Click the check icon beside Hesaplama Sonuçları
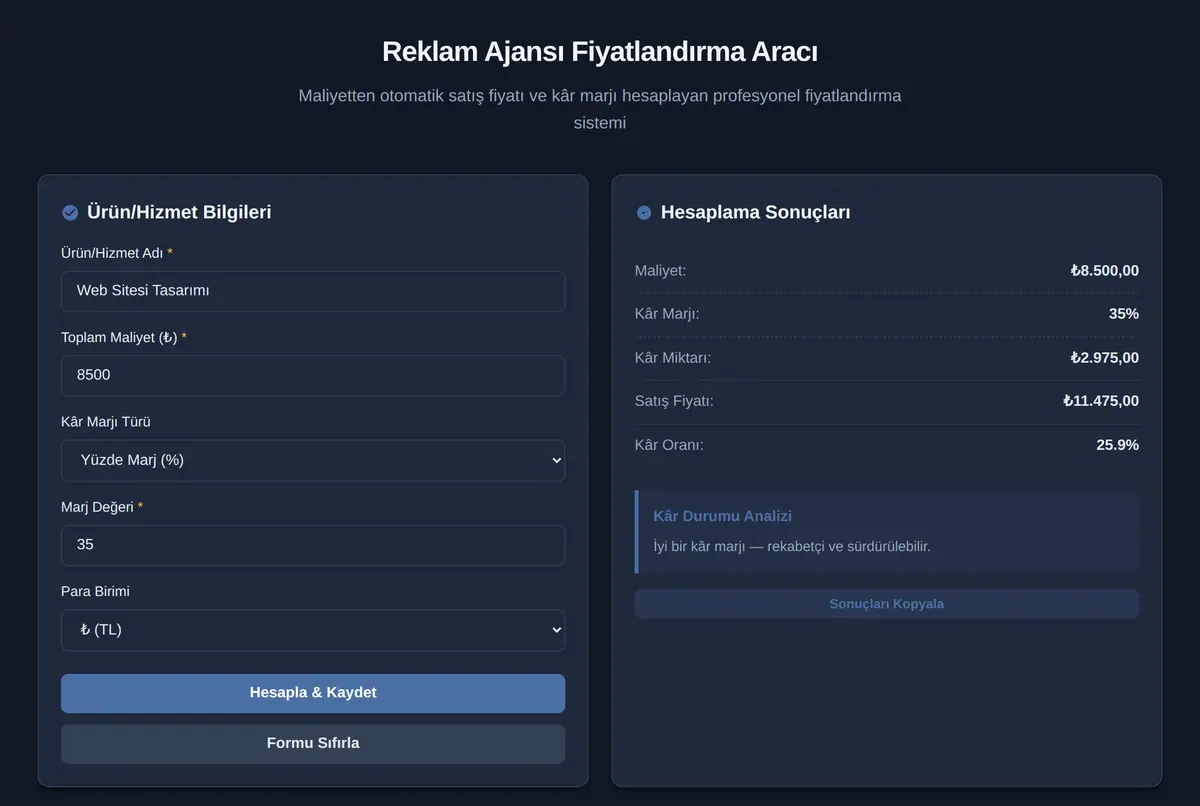The width and height of the screenshot is (1200, 806). point(644,212)
